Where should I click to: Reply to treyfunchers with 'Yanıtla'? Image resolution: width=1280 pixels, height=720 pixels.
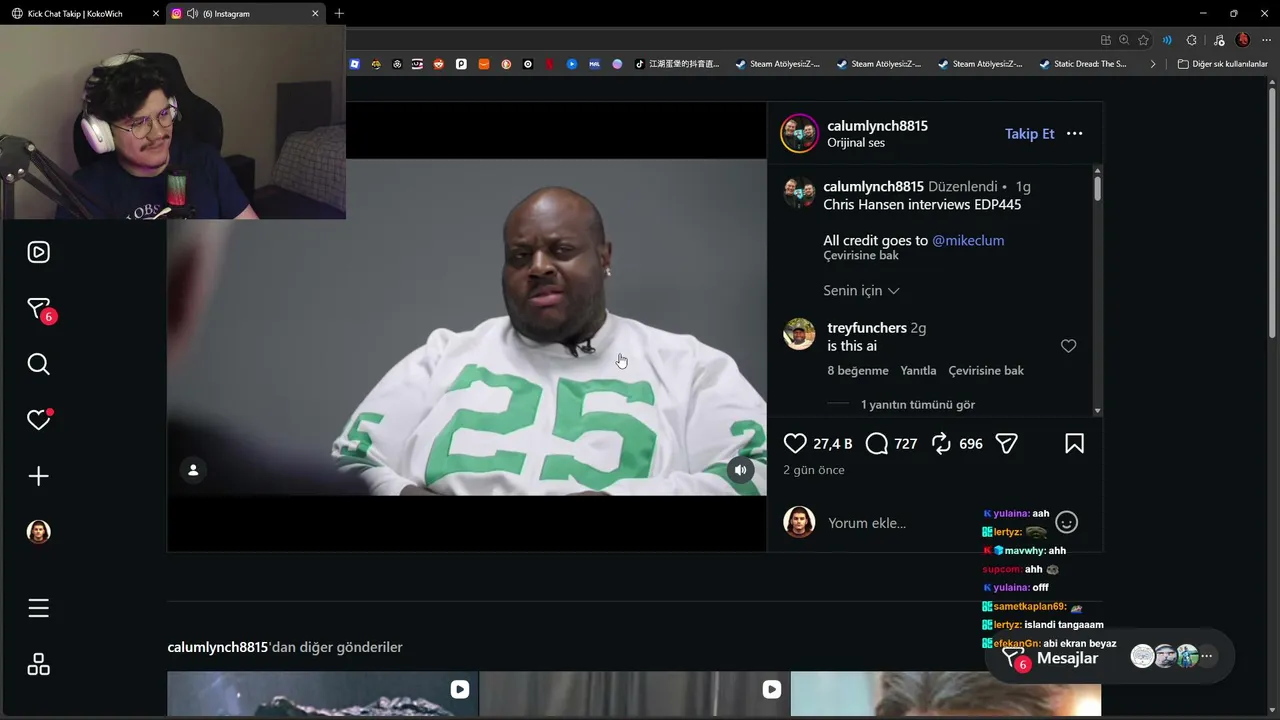pyautogui.click(x=918, y=371)
